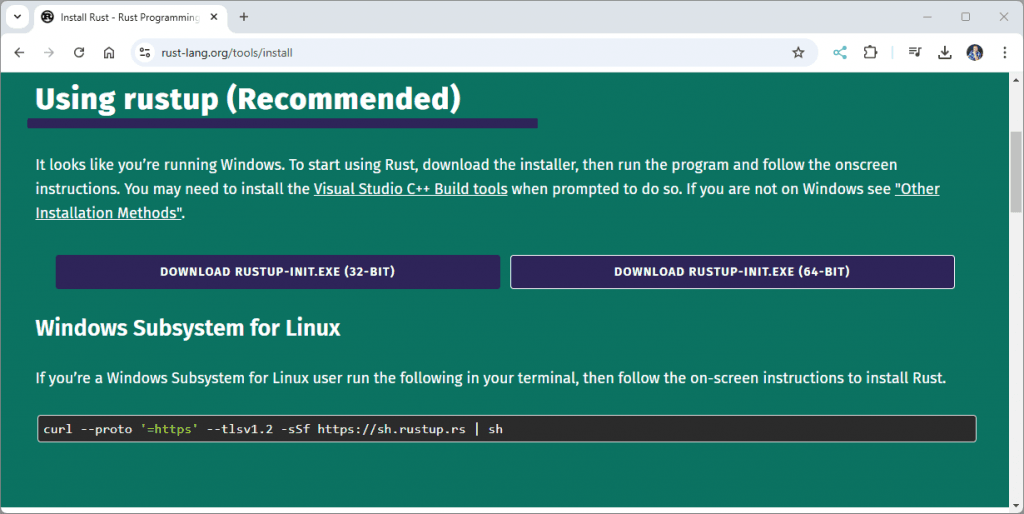
Task: Switch to the Install Rust tab
Action: [130, 17]
